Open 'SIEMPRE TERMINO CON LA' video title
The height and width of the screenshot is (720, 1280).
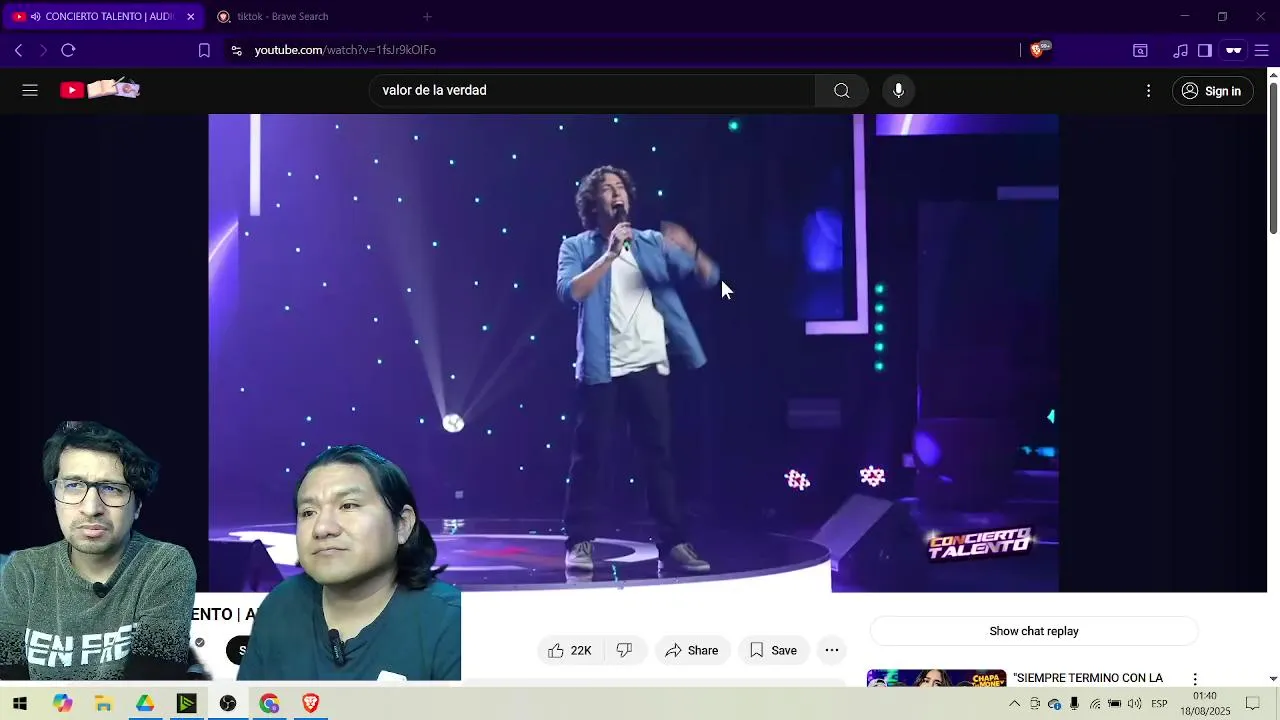[x=1088, y=678]
